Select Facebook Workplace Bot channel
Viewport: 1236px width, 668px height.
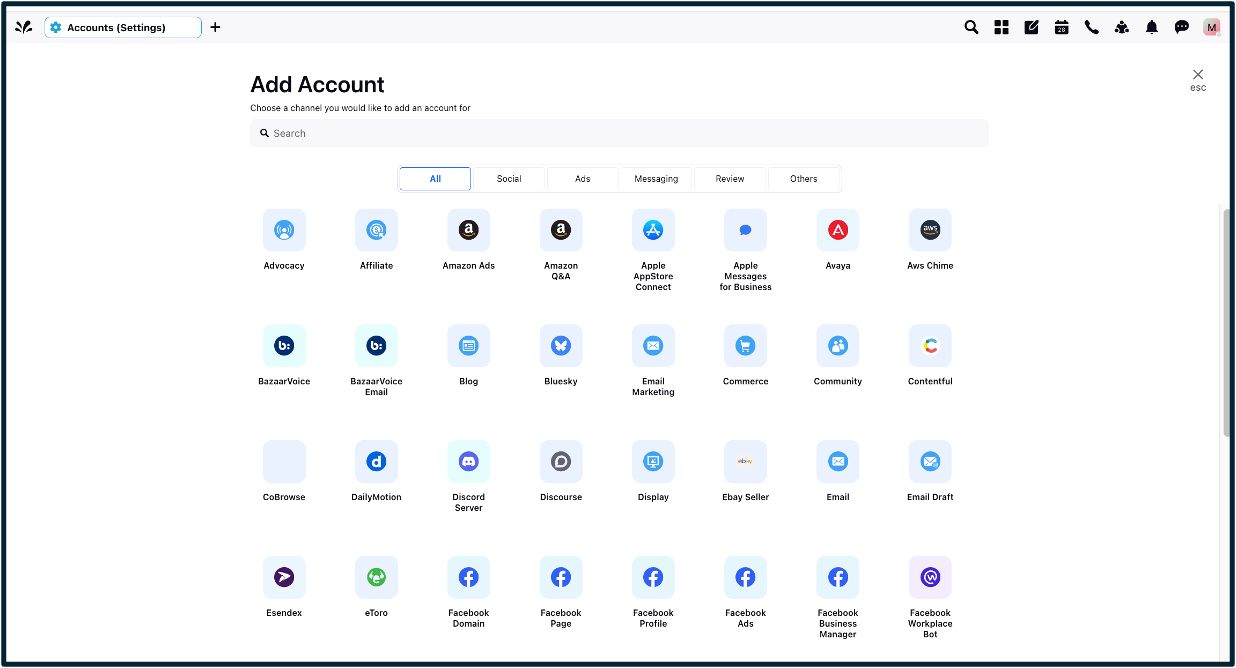930,577
